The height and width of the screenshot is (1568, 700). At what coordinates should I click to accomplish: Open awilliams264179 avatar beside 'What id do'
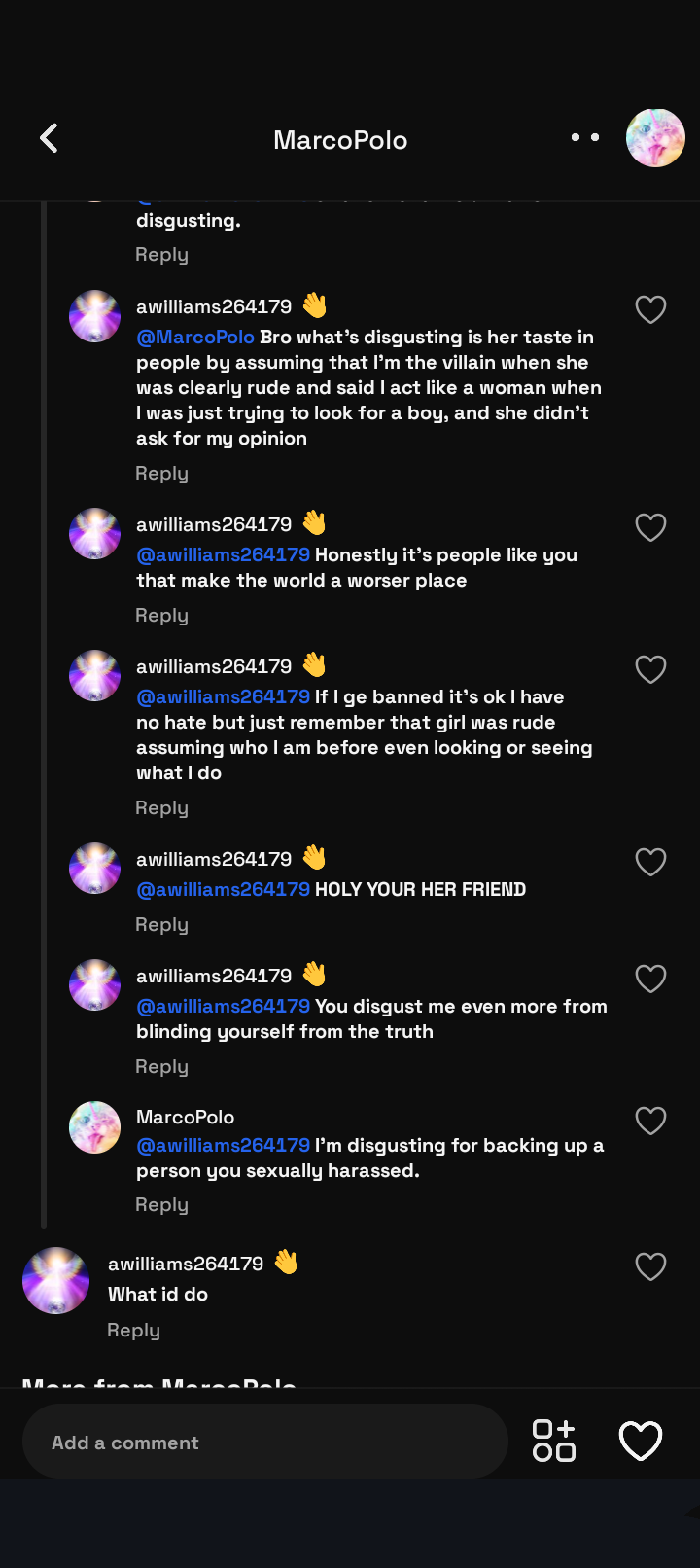(55, 1280)
